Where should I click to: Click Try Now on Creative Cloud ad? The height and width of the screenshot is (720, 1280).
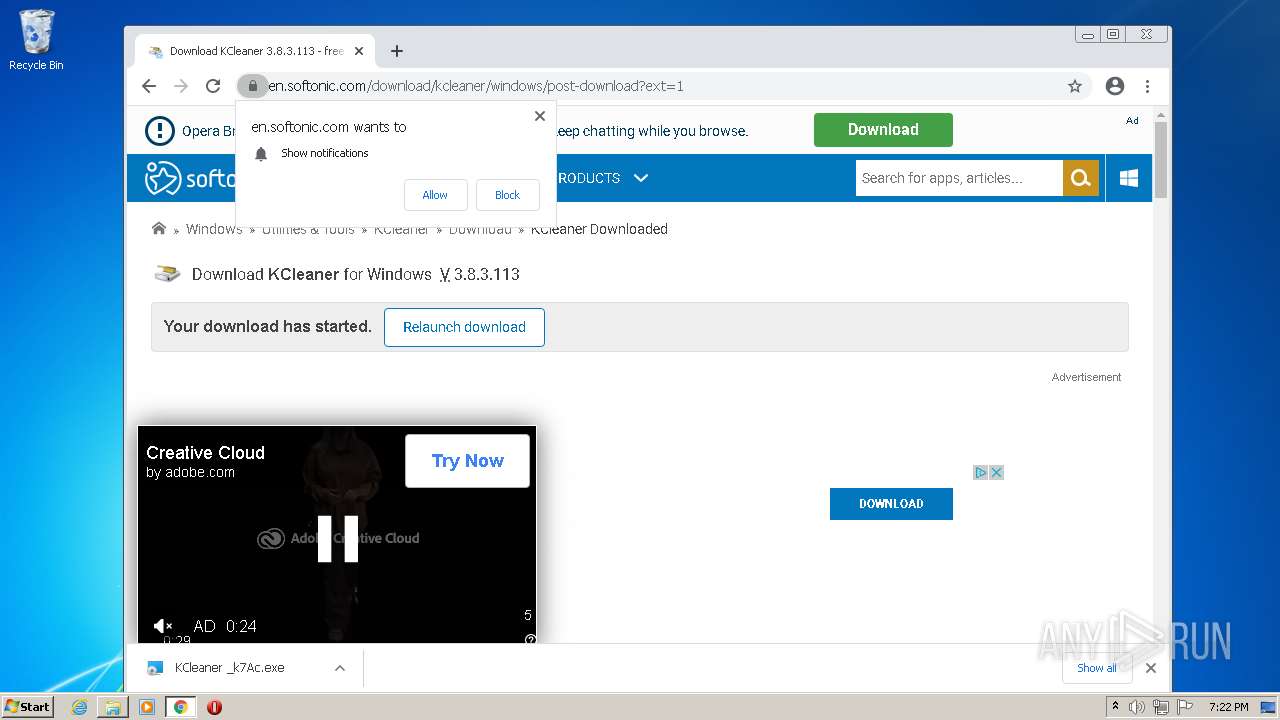[x=467, y=461]
